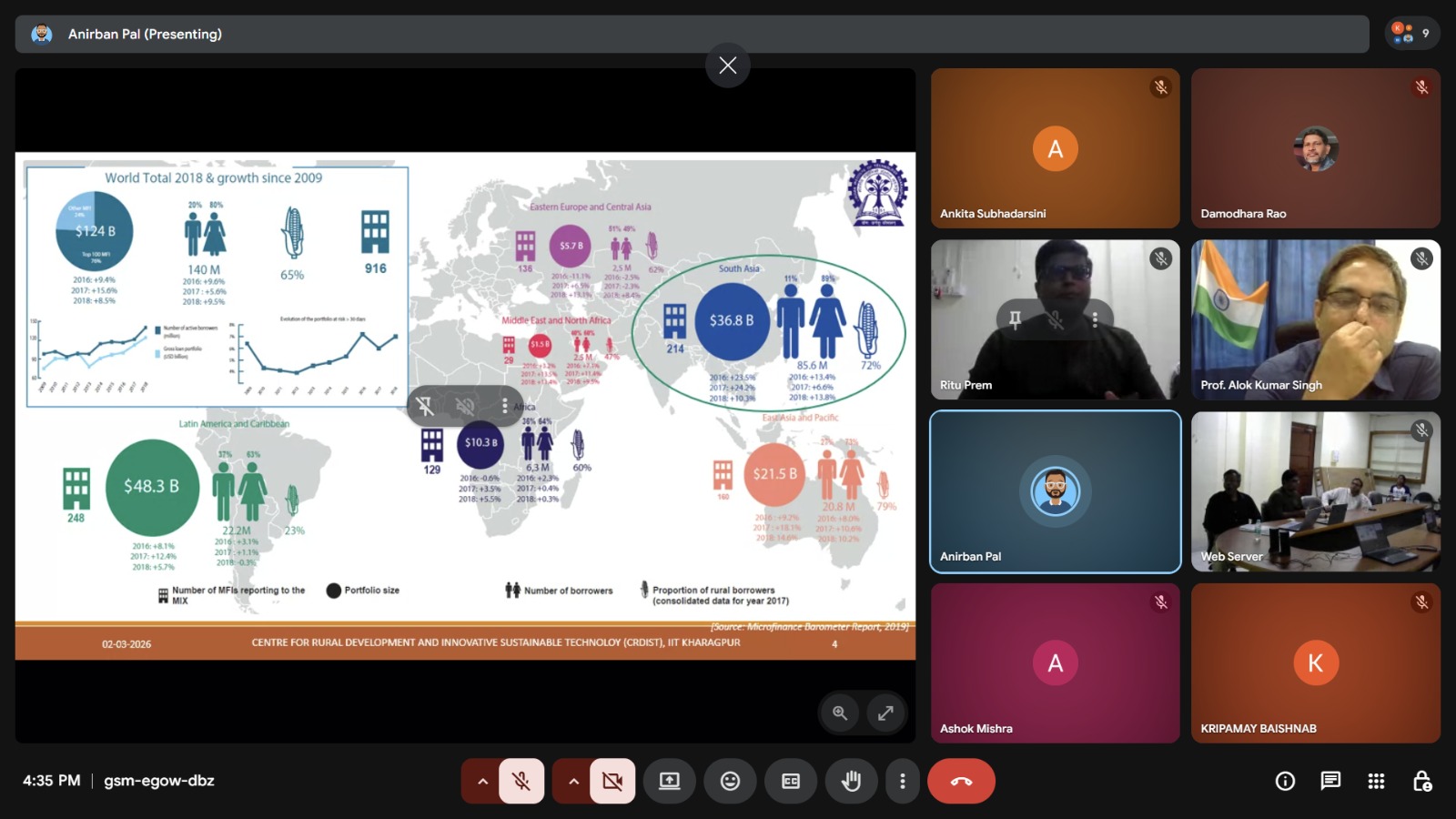This screenshot has height=819, width=1456.
Task: Open more options on the presentation overlay
Action: point(505,406)
